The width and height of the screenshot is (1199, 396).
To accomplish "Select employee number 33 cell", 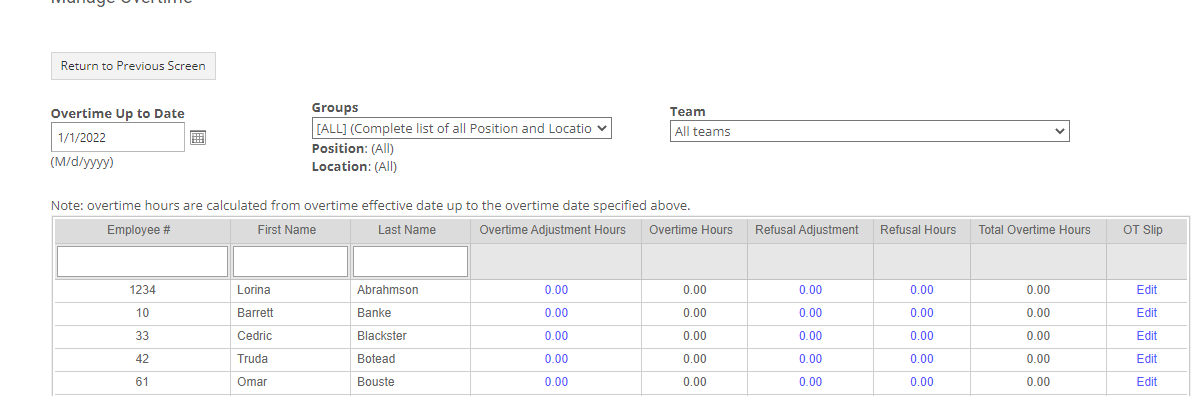I will [142, 336].
